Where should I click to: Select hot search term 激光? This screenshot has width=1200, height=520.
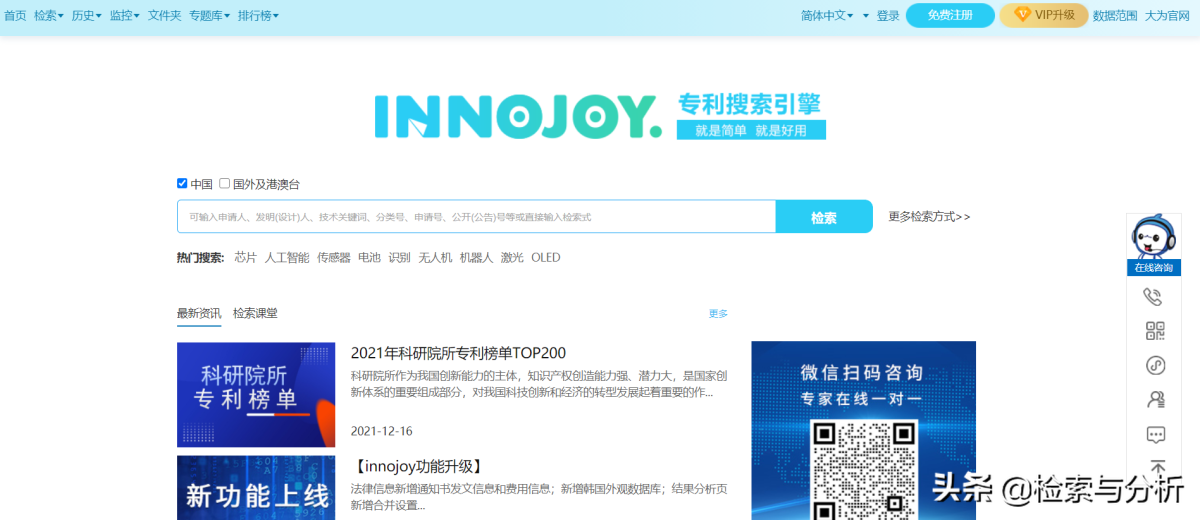pyautogui.click(x=512, y=257)
